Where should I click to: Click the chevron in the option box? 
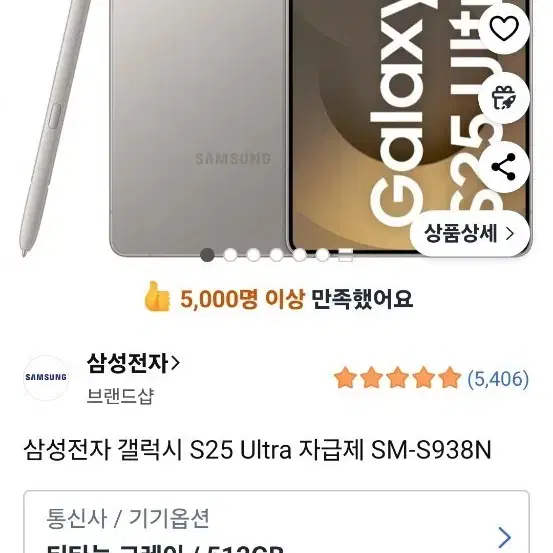[x=505, y=537]
